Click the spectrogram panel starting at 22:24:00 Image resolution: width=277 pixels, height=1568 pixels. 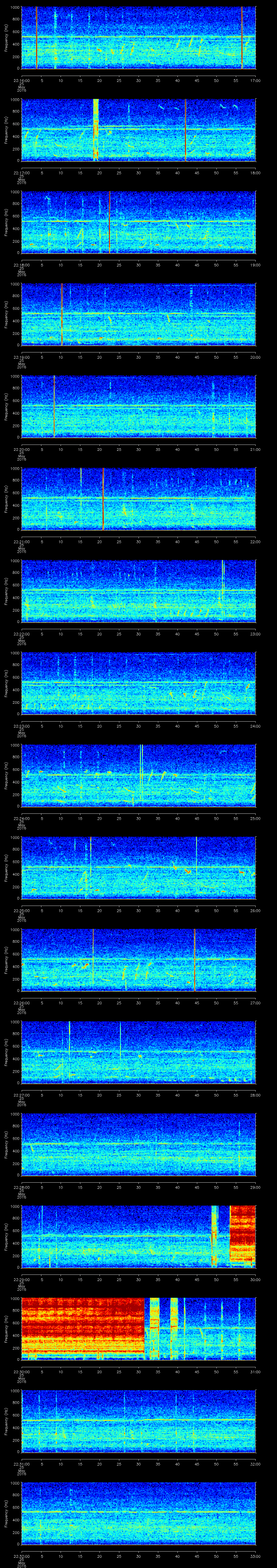[138, 775]
